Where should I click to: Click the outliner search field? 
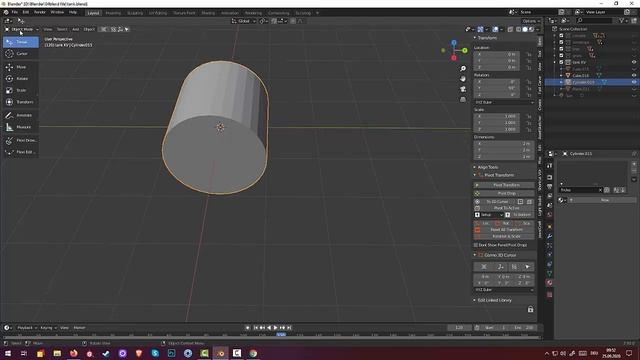[594, 20]
